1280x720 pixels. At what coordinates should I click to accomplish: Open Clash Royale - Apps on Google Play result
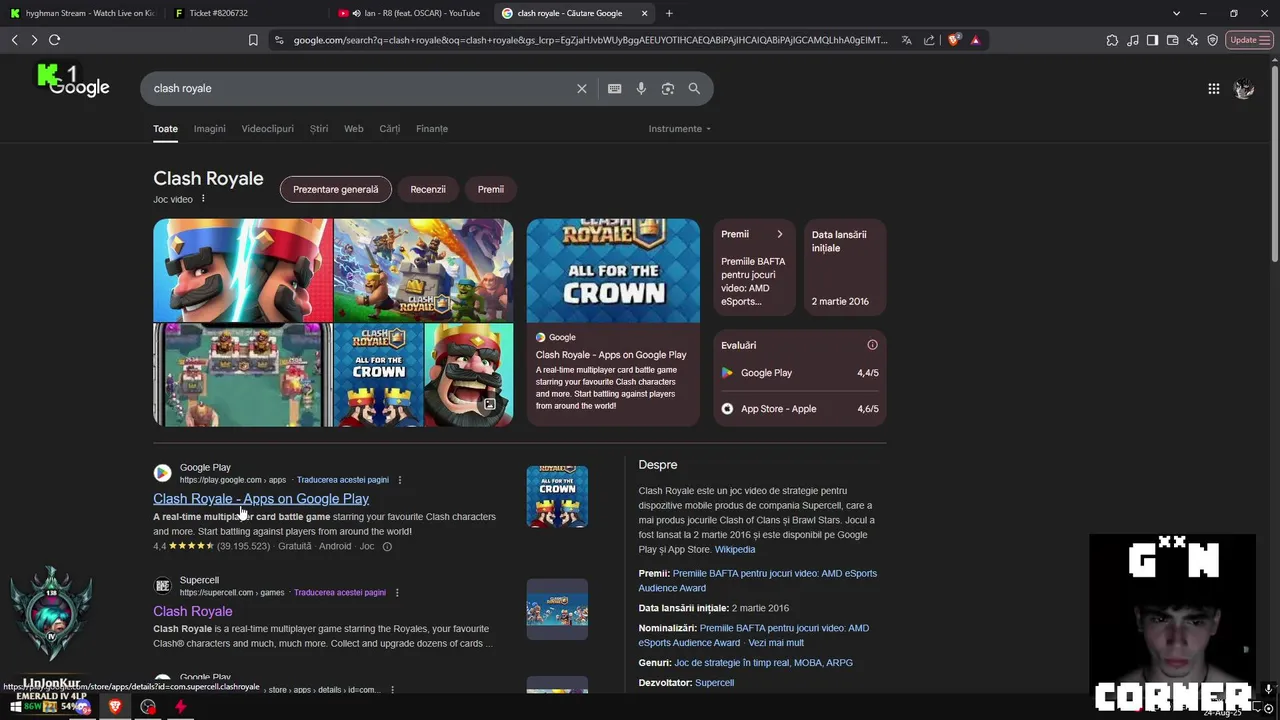pyautogui.click(x=261, y=499)
